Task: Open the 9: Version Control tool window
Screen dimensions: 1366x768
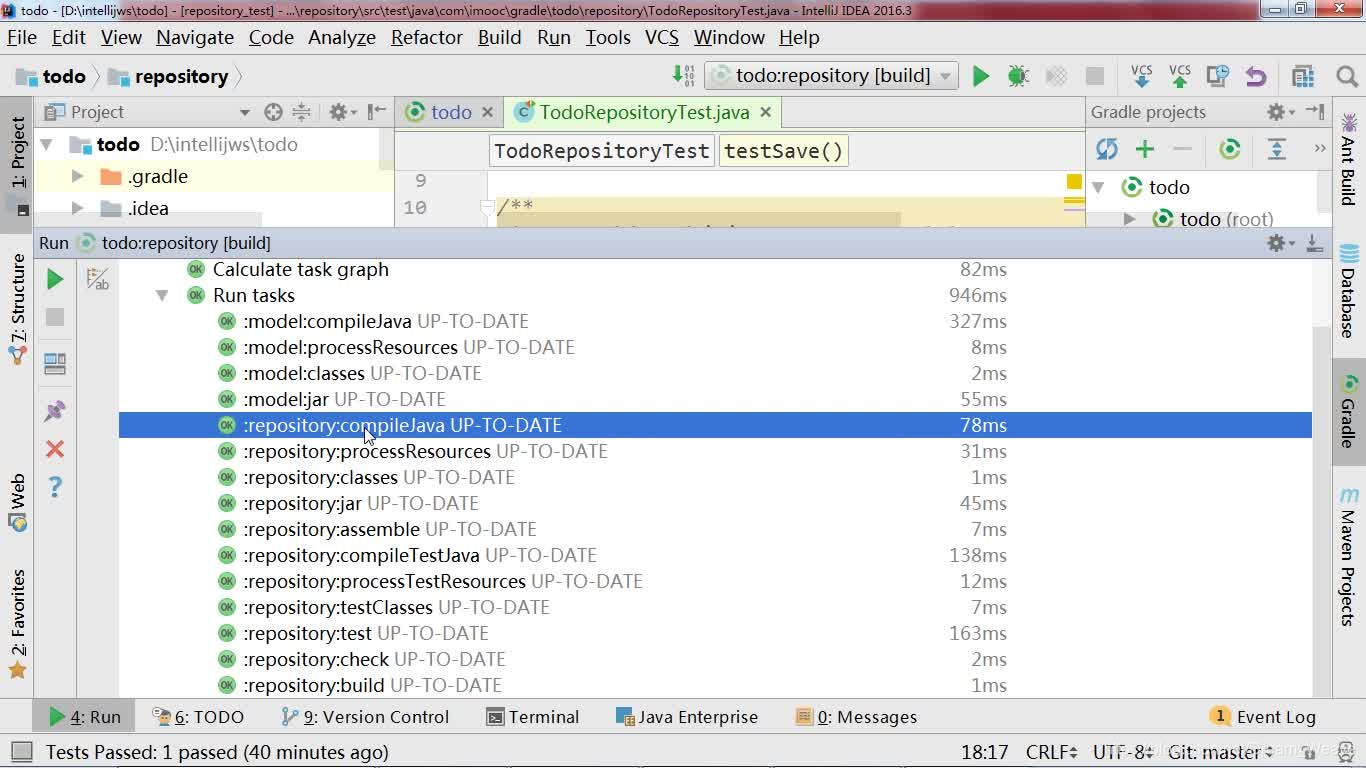Action: [x=366, y=717]
